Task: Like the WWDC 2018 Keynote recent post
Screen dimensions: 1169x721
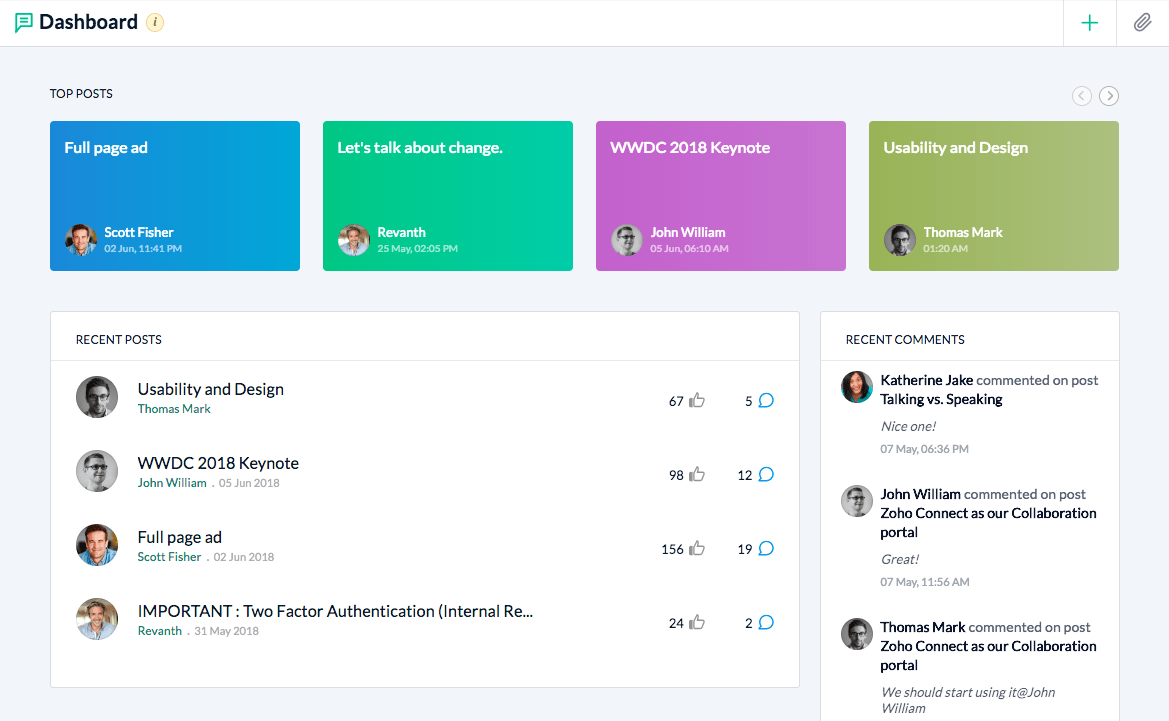Action: pyautogui.click(x=697, y=474)
